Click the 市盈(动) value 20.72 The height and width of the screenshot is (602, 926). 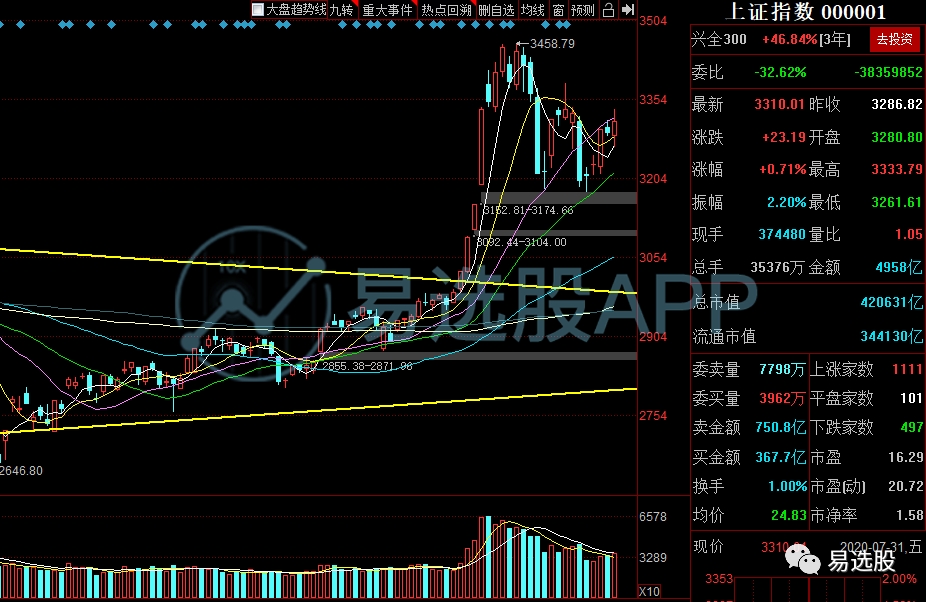(905, 486)
